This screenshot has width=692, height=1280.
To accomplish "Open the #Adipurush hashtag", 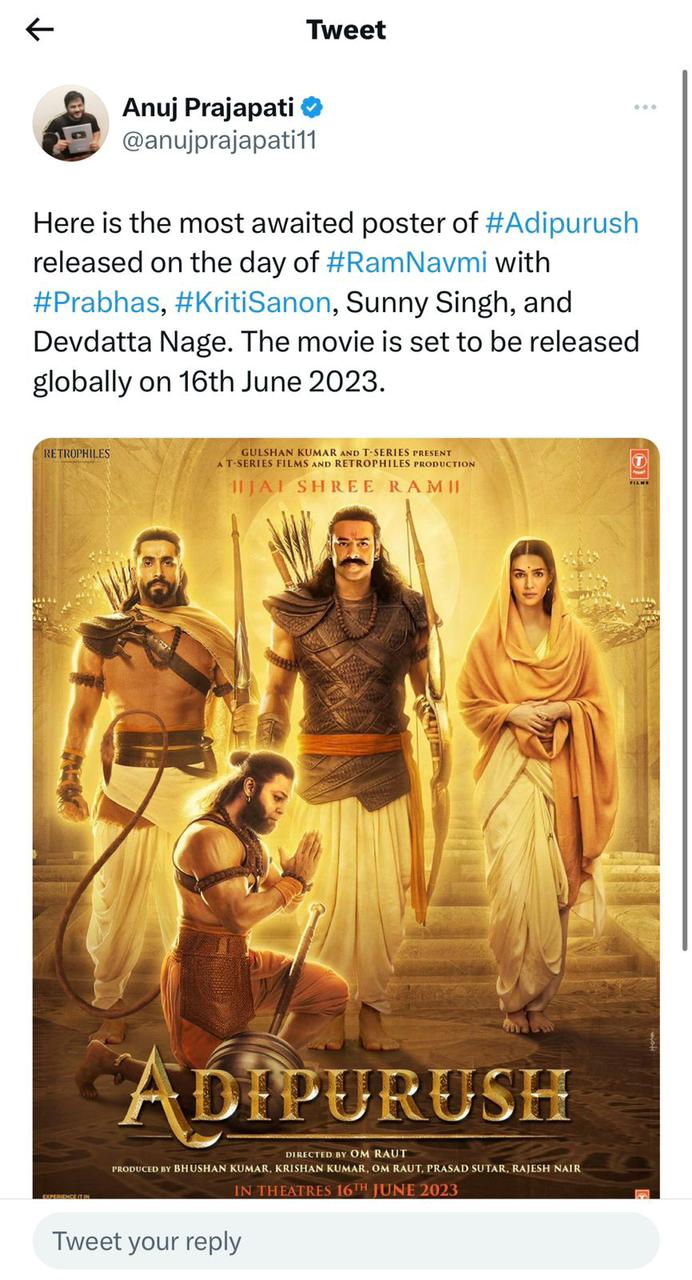I will click(561, 222).
